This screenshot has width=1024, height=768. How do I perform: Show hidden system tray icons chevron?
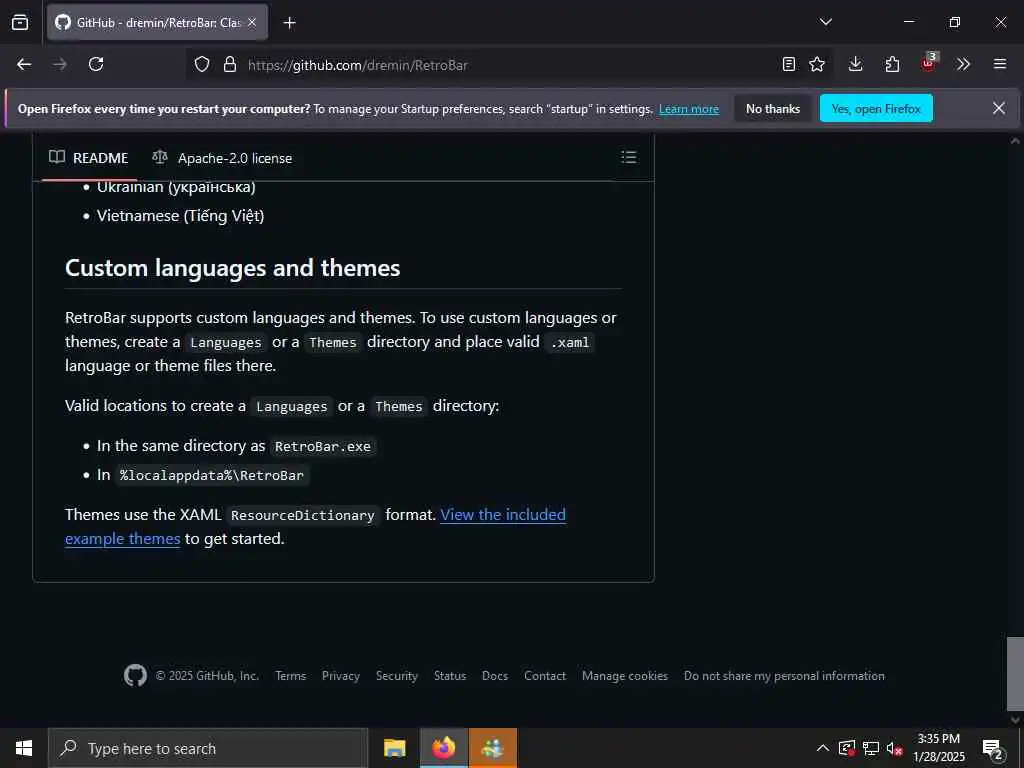click(x=823, y=748)
